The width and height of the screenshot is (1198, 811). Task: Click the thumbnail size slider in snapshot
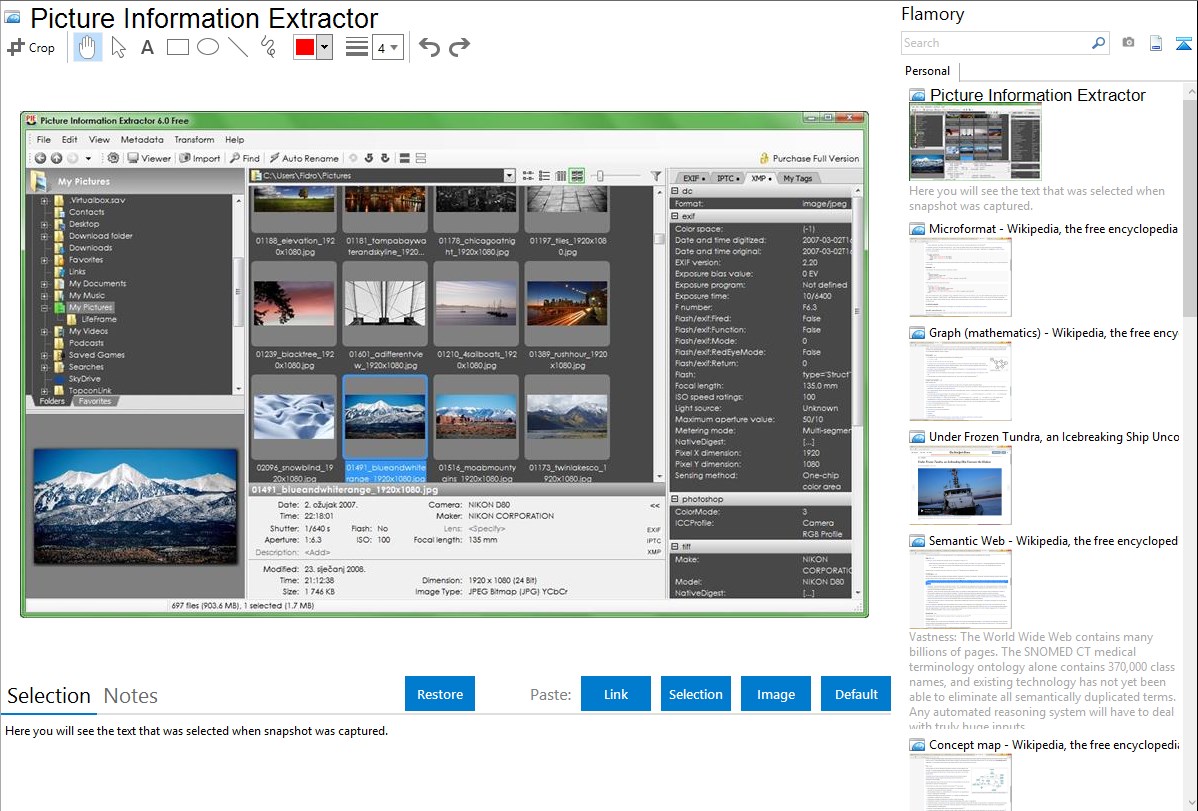point(601,176)
